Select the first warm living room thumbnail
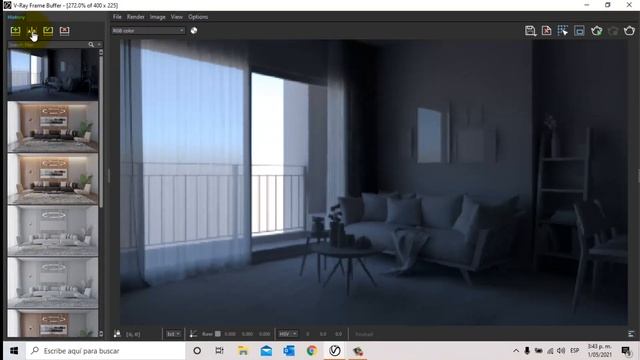The height and width of the screenshot is (360, 640). point(53,127)
